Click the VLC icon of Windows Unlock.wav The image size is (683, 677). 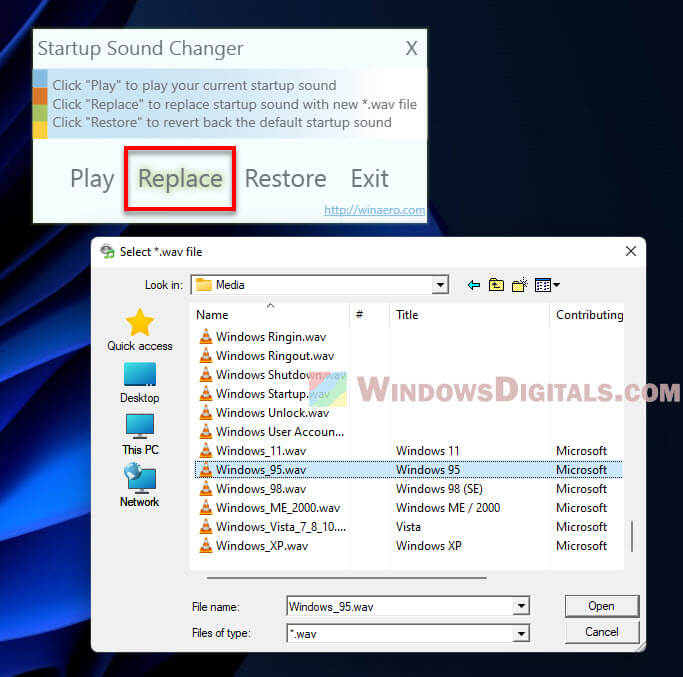[206, 412]
